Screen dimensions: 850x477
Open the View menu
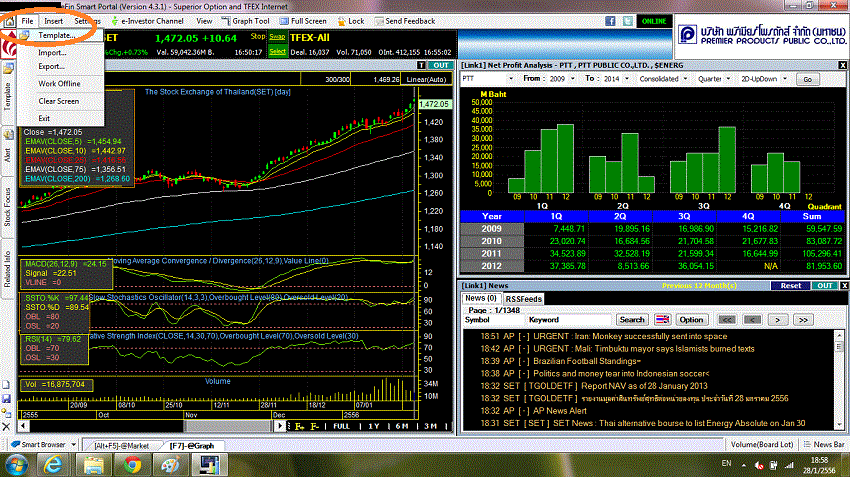click(204, 21)
